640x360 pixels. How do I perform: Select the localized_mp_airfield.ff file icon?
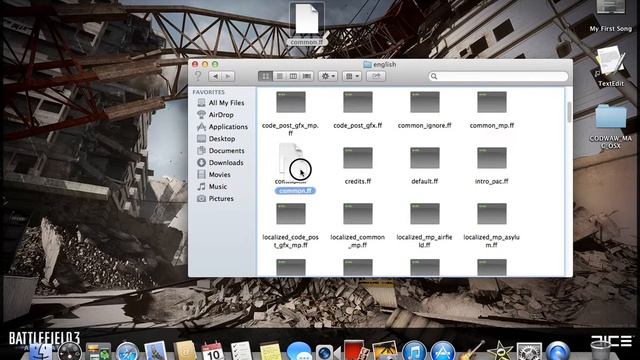tap(424, 213)
